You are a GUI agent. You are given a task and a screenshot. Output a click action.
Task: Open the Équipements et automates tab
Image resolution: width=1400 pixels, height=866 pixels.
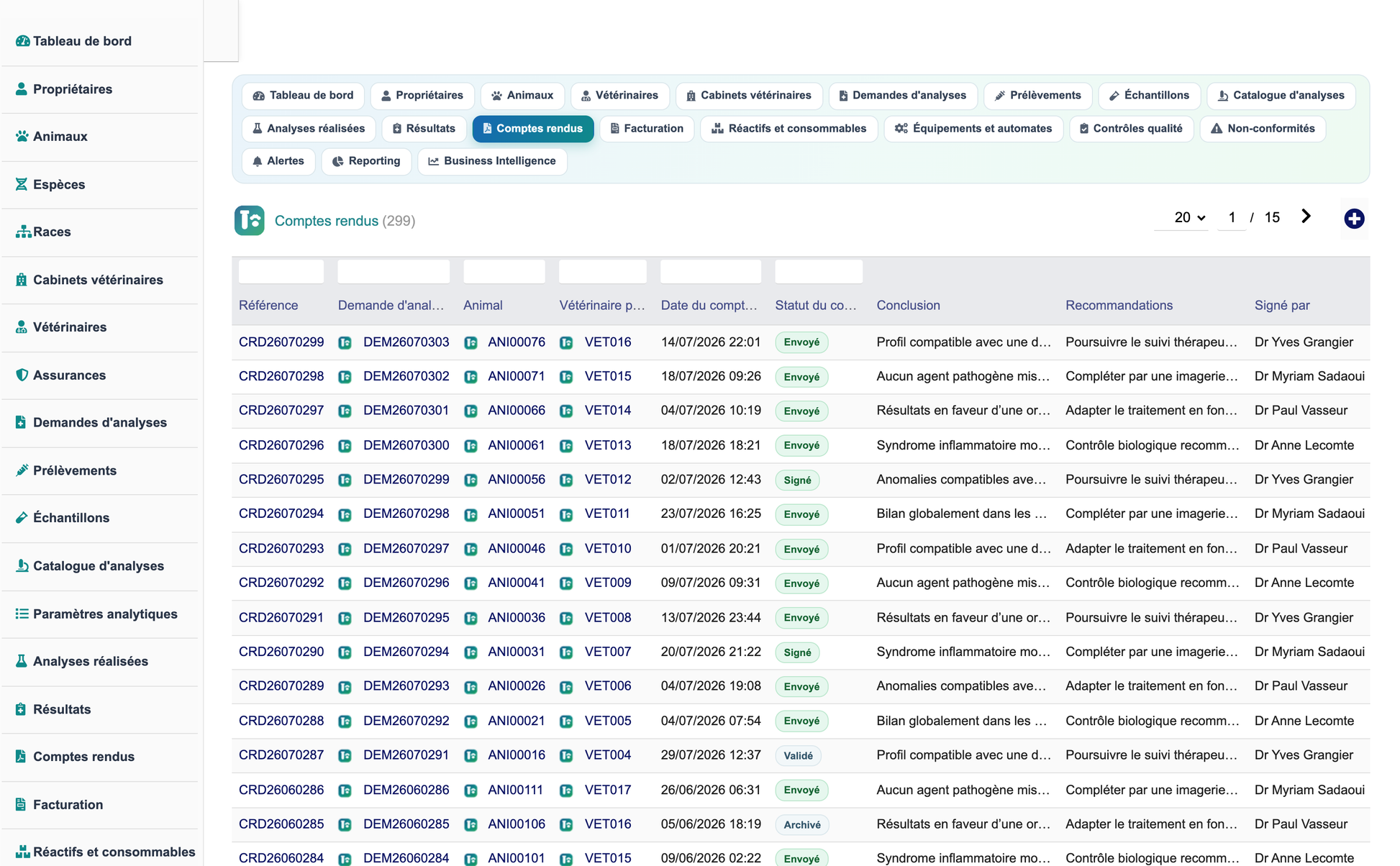coord(973,129)
